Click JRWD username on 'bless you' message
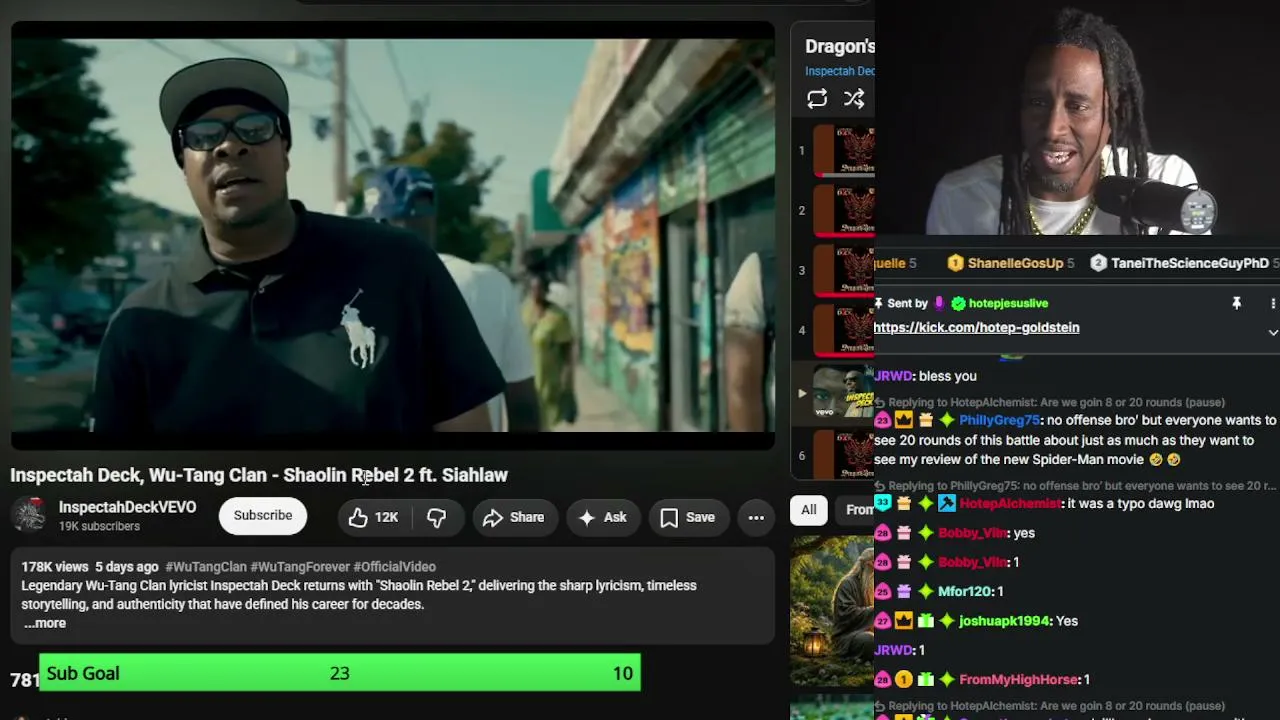 click(x=892, y=376)
